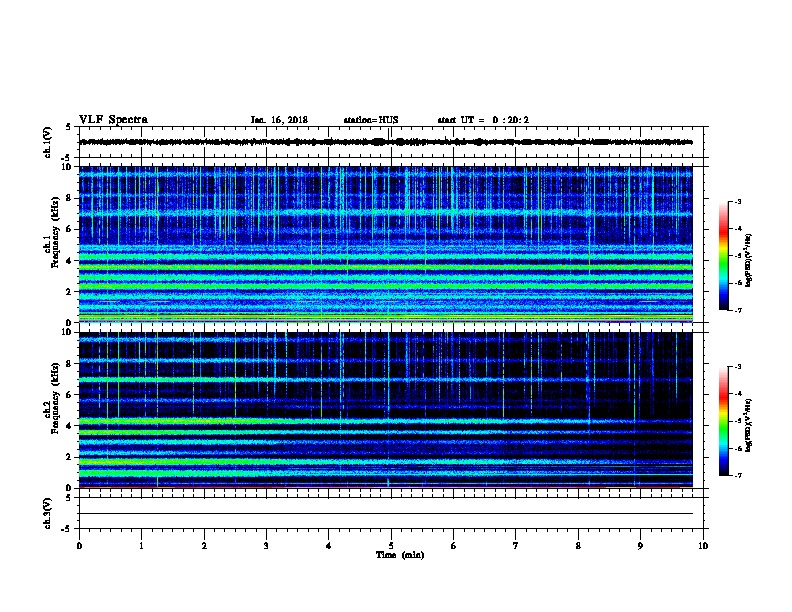This screenshot has width=792, height=612.
Task: Click time axis tick label "0" at bottom
Action: 79,545
